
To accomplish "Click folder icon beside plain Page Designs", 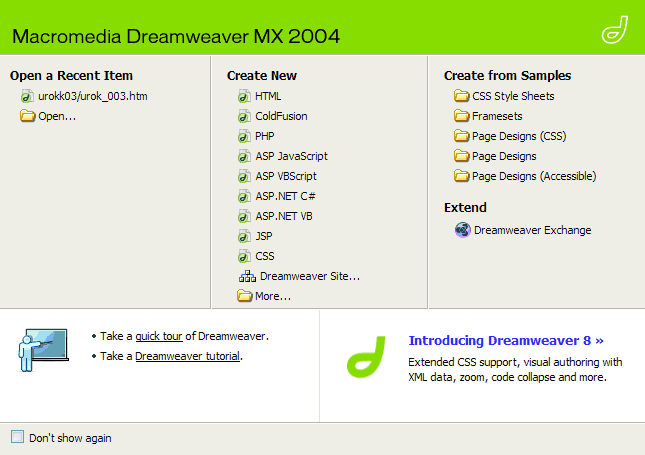I will [462, 156].
